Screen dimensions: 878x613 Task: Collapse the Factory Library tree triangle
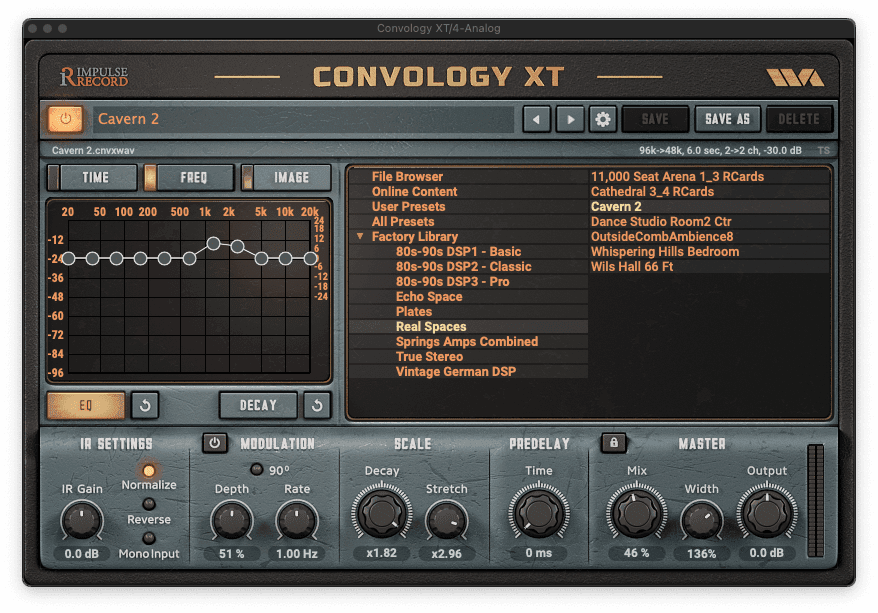tap(360, 236)
